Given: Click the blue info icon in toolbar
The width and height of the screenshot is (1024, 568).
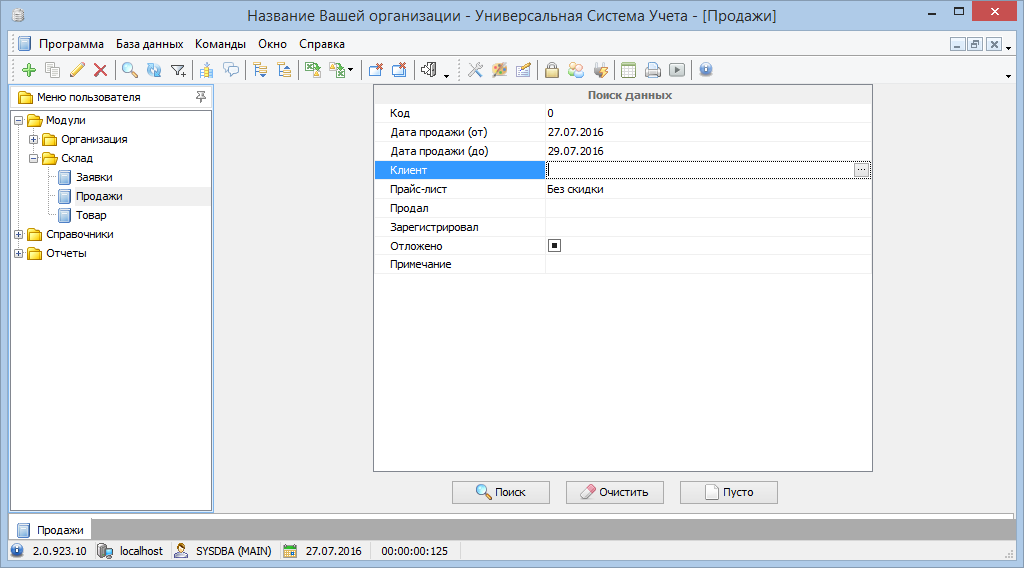Looking at the screenshot, I should 705,70.
